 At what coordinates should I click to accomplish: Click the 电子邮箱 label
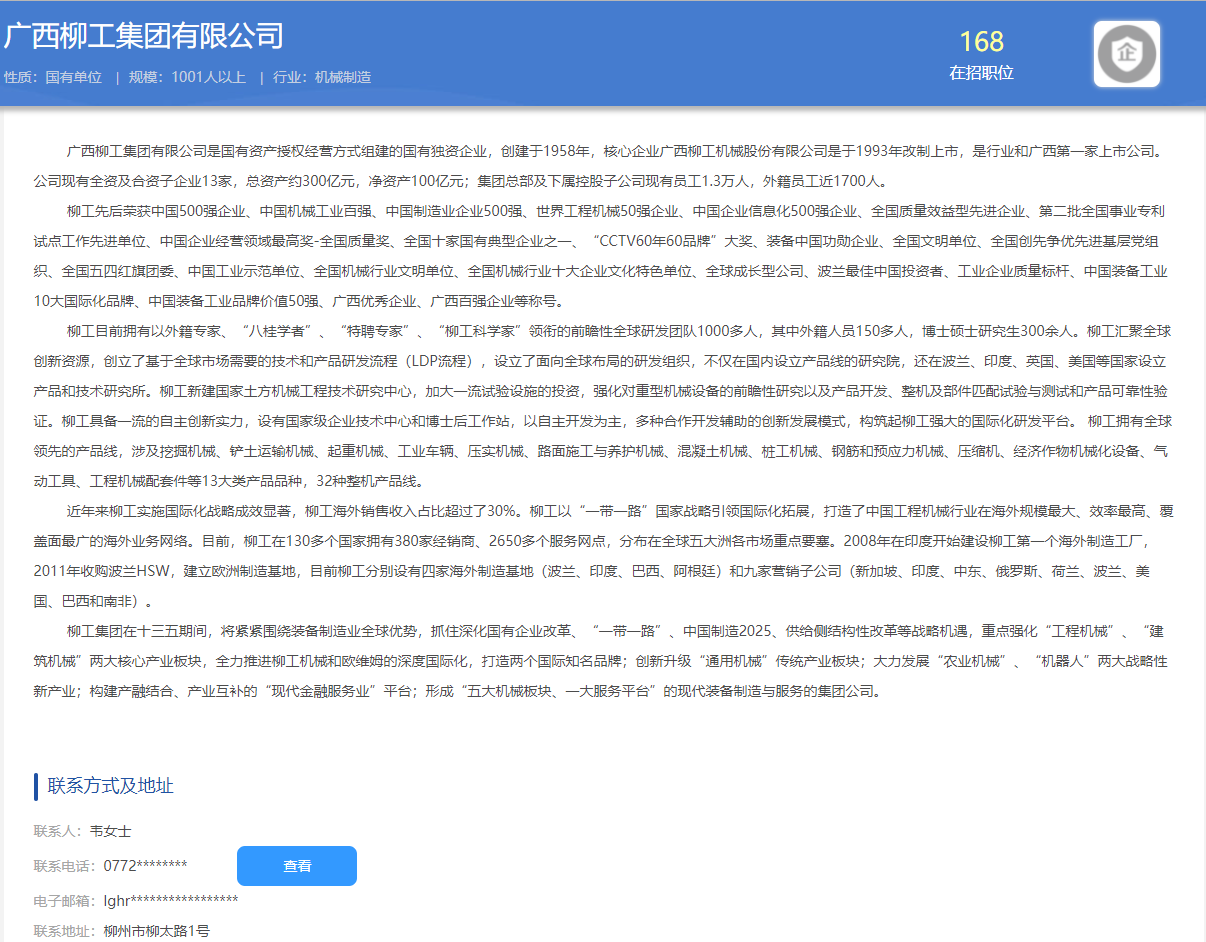(x=66, y=901)
